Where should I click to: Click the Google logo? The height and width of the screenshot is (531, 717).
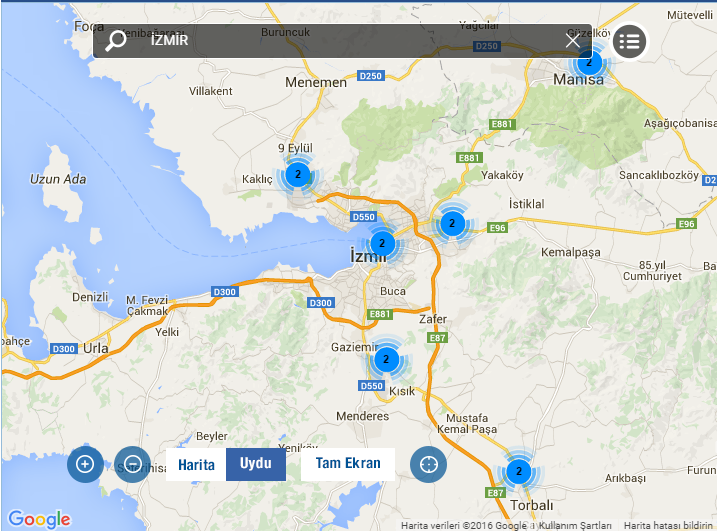tap(39, 519)
